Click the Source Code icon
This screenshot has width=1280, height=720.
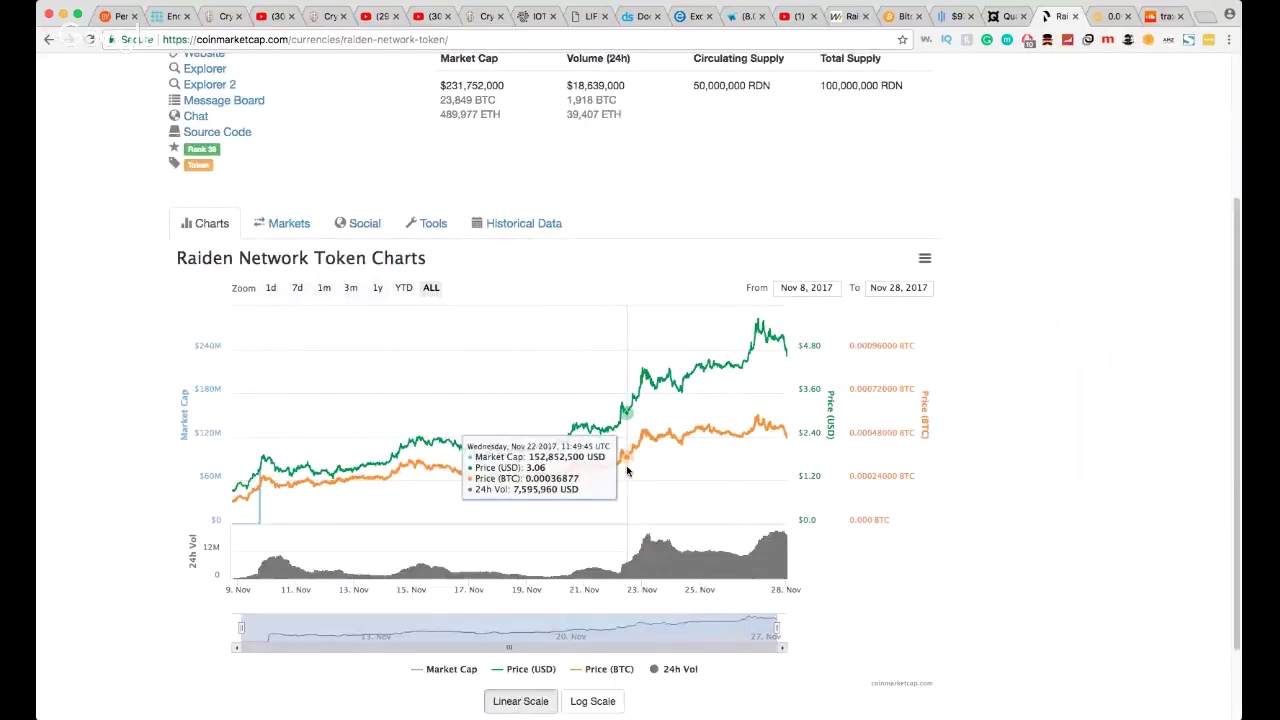pos(174,132)
